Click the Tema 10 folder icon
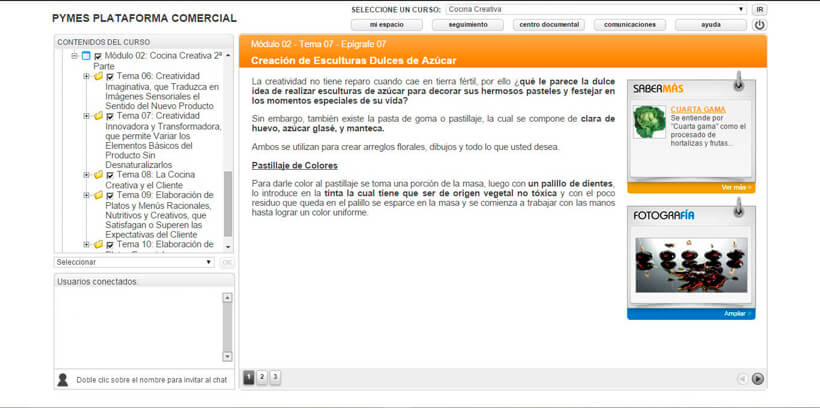This screenshot has height=408, width=820. (98, 244)
